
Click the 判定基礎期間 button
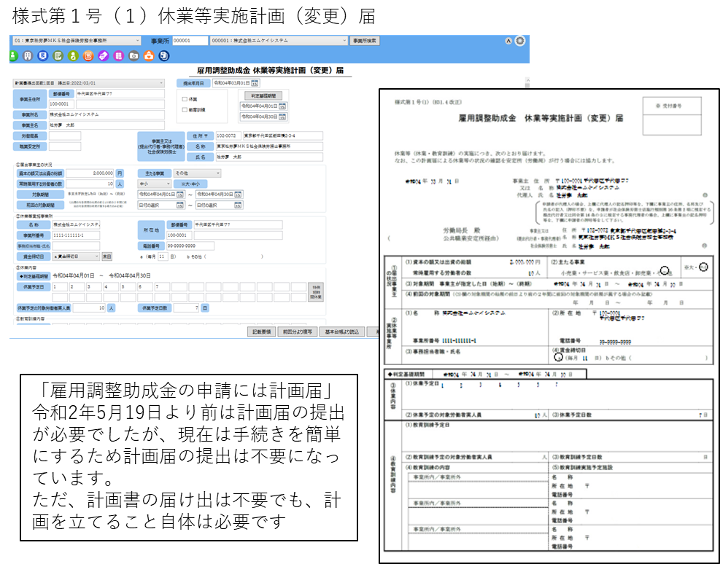click(x=264, y=96)
